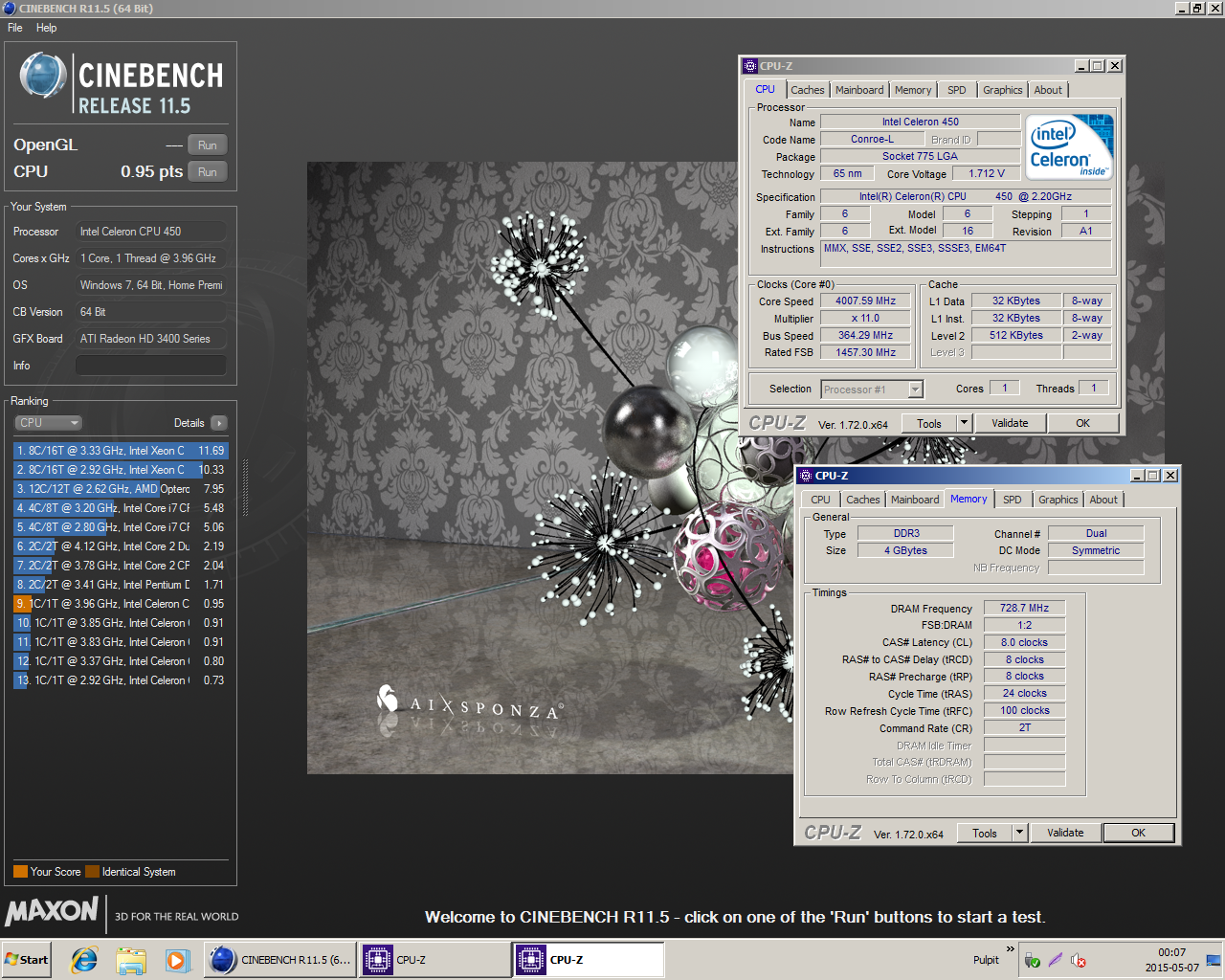The width and height of the screenshot is (1225, 980).
Task: Run the CPU benchmark
Action: [x=207, y=172]
